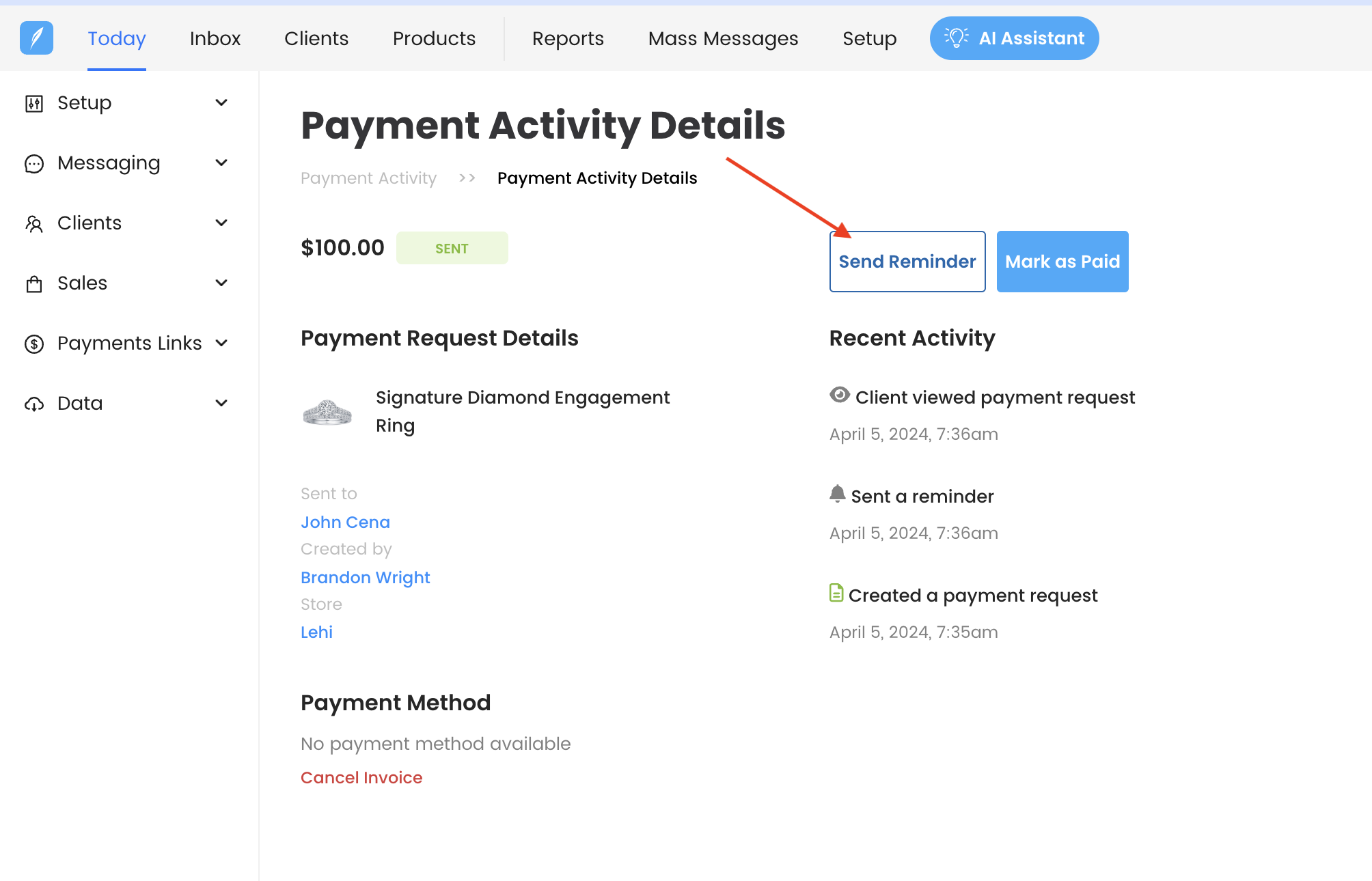Click the Clients people icon in sidebar

(x=33, y=223)
